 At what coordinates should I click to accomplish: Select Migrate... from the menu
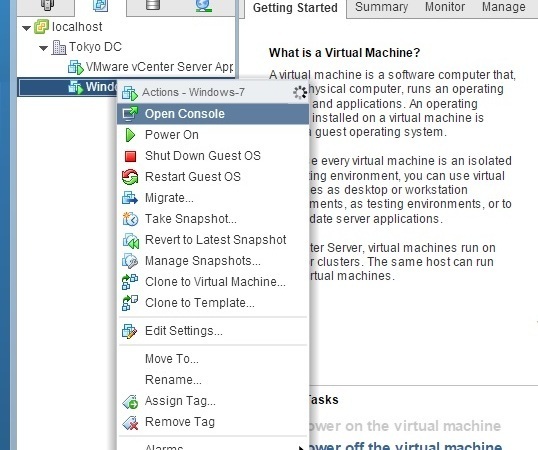point(213,198)
